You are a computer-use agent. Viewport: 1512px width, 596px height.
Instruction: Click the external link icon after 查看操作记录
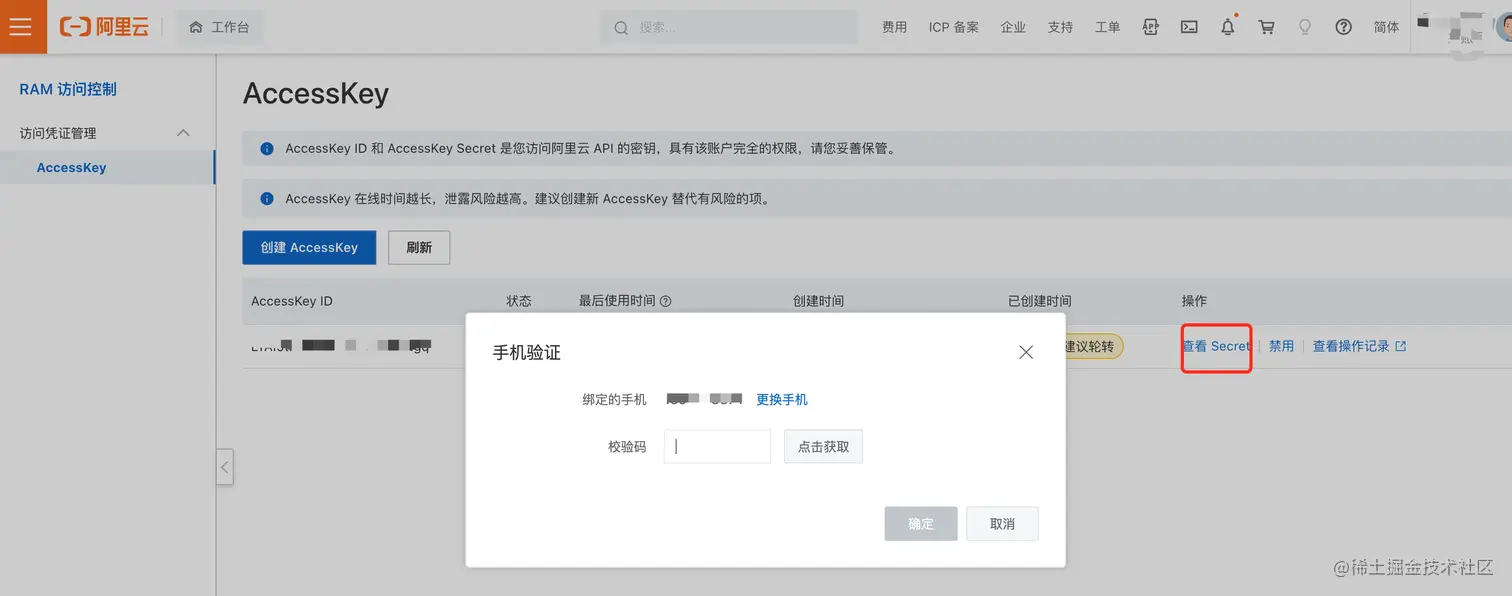pos(1401,346)
